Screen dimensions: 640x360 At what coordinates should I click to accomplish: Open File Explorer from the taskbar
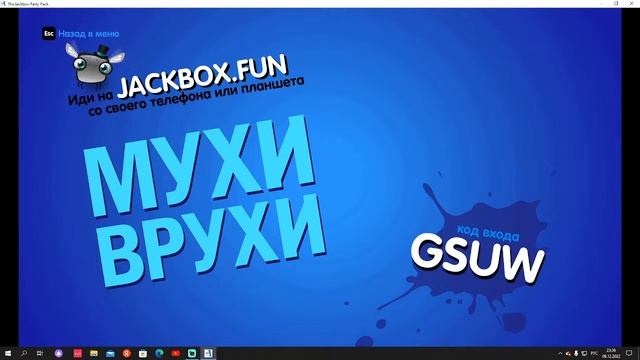94,353
